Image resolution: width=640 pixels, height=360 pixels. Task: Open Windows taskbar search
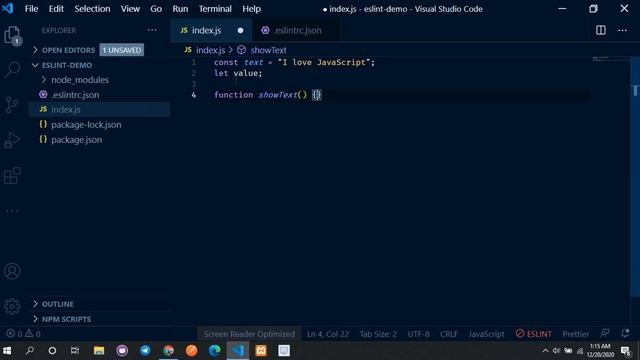click(30, 351)
